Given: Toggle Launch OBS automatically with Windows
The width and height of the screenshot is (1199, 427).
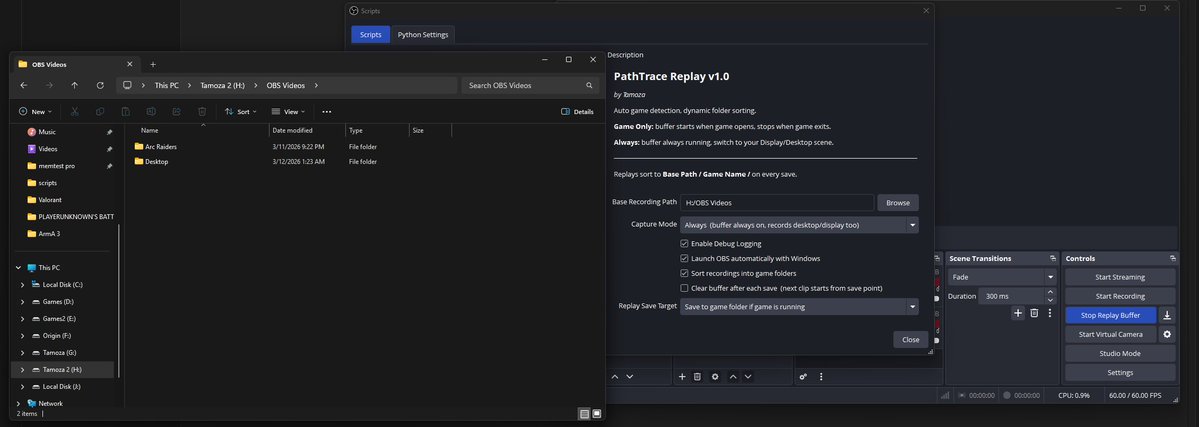Looking at the screenshot, I should [x=684, y=259].
